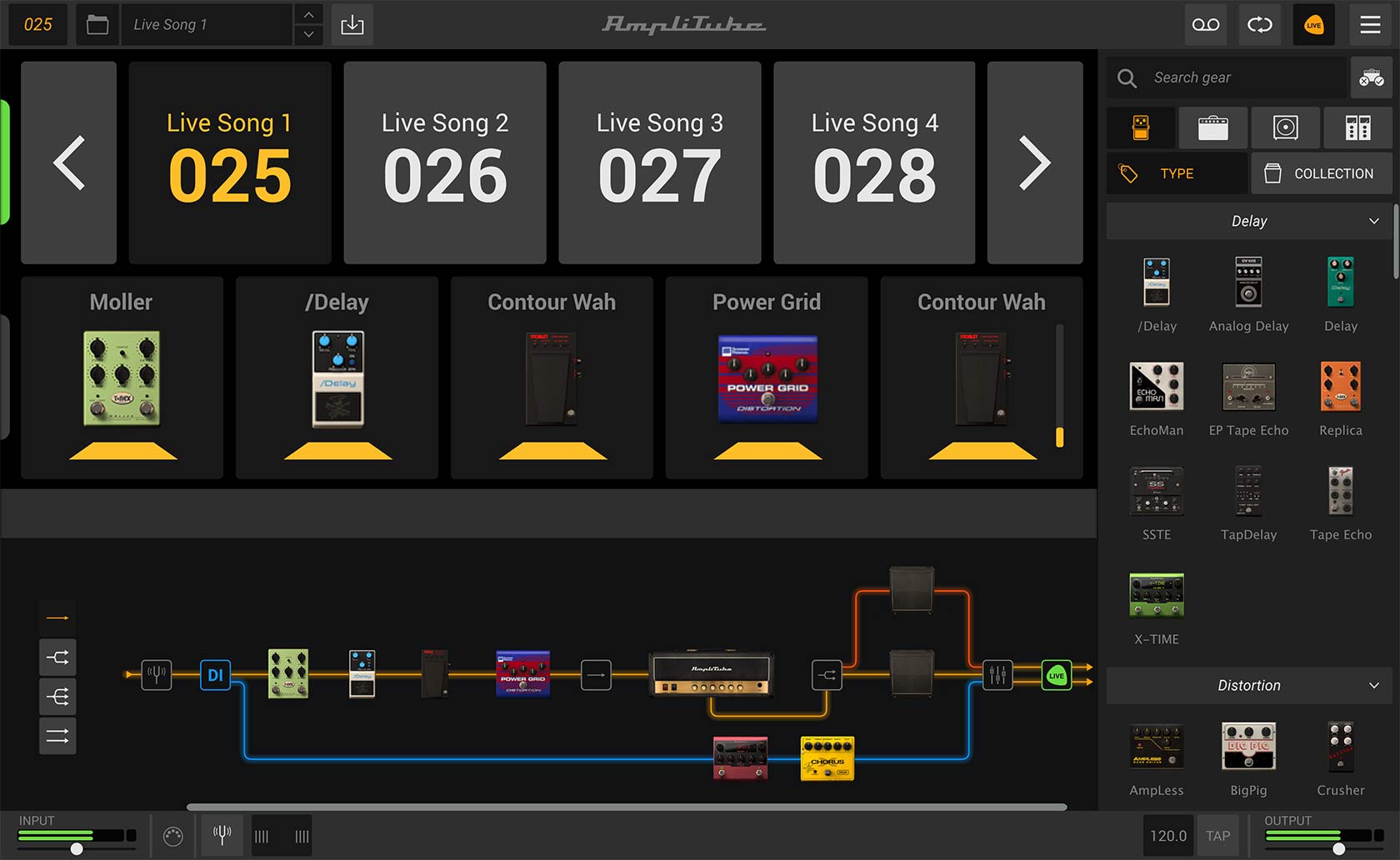Switch to TYPE filter tab
This screenshot has height=860, width=1400.
click(1177, 173)
